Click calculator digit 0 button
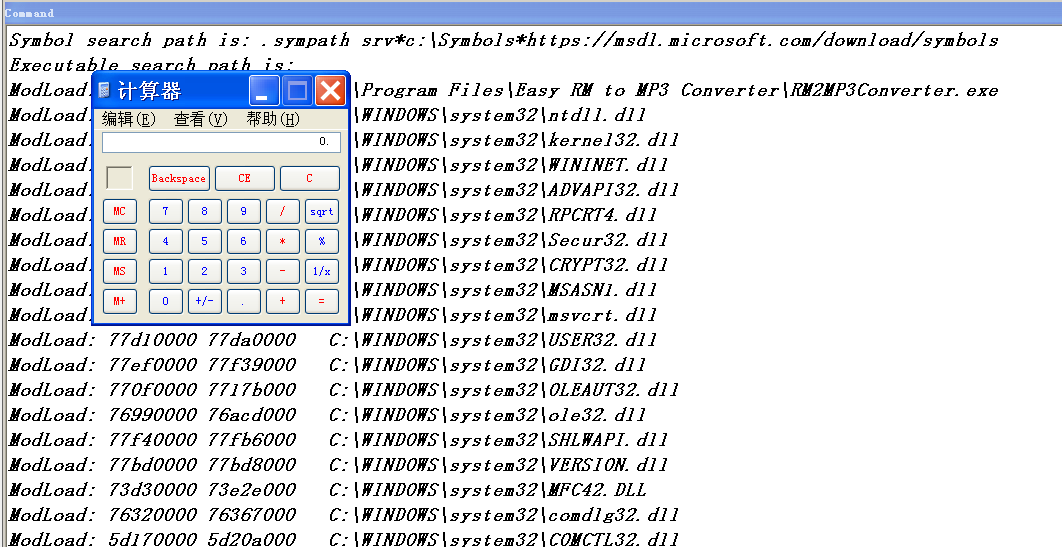1062x547 pixels. coord(166,301)
